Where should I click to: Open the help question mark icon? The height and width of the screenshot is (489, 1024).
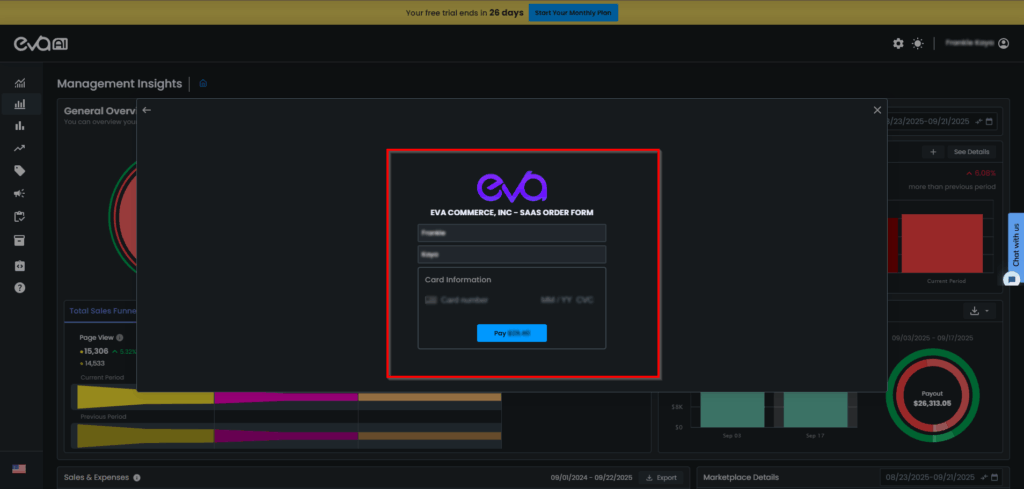20,287
